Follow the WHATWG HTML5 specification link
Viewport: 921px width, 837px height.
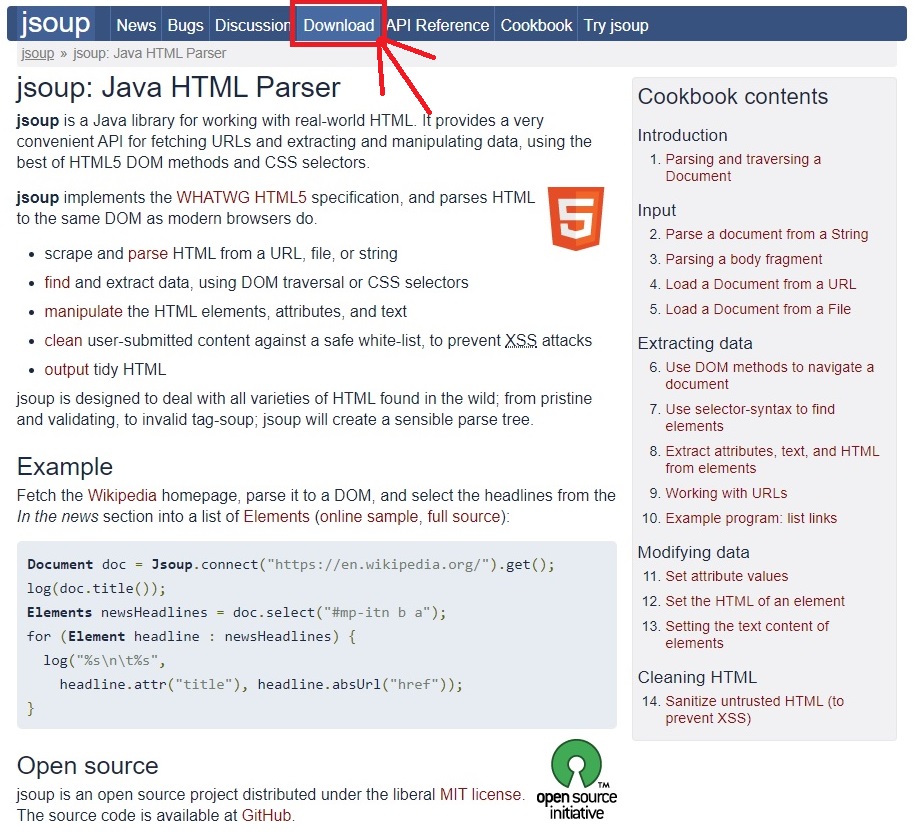point(241,197)
